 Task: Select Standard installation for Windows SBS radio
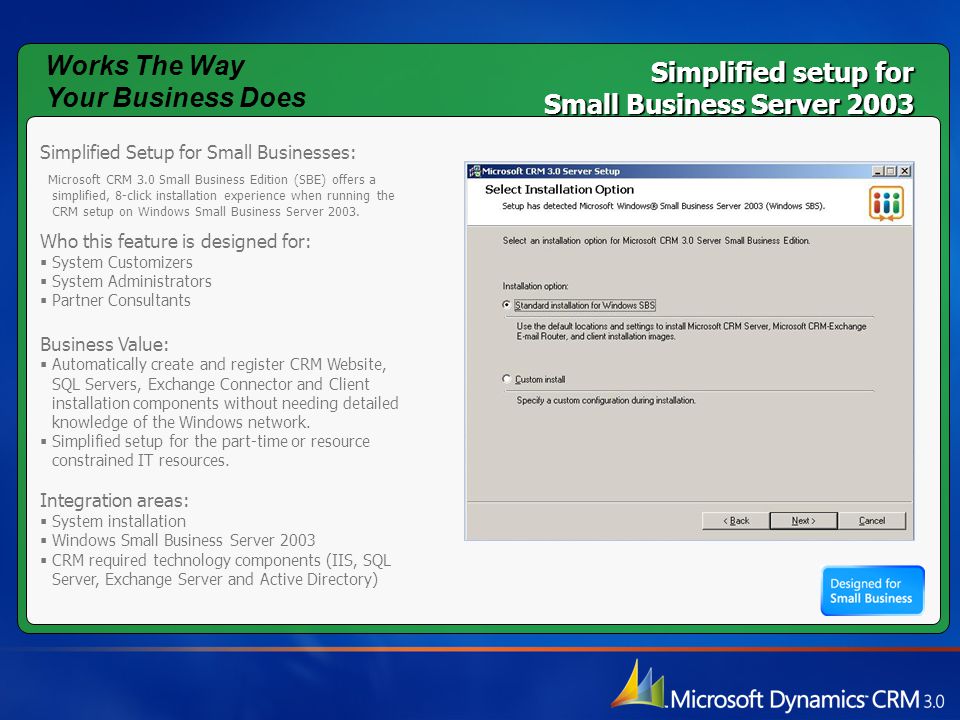tap(506, 305)
